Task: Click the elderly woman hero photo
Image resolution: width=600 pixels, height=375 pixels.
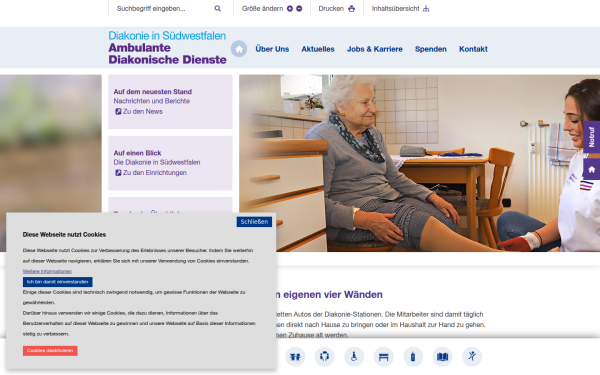Action: [419, 163]
